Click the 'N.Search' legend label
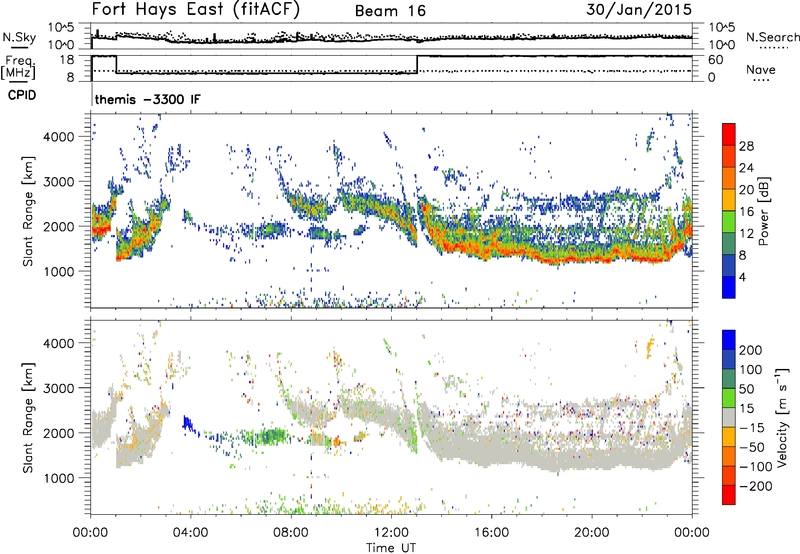800x554 pixels. pos(773,37)
